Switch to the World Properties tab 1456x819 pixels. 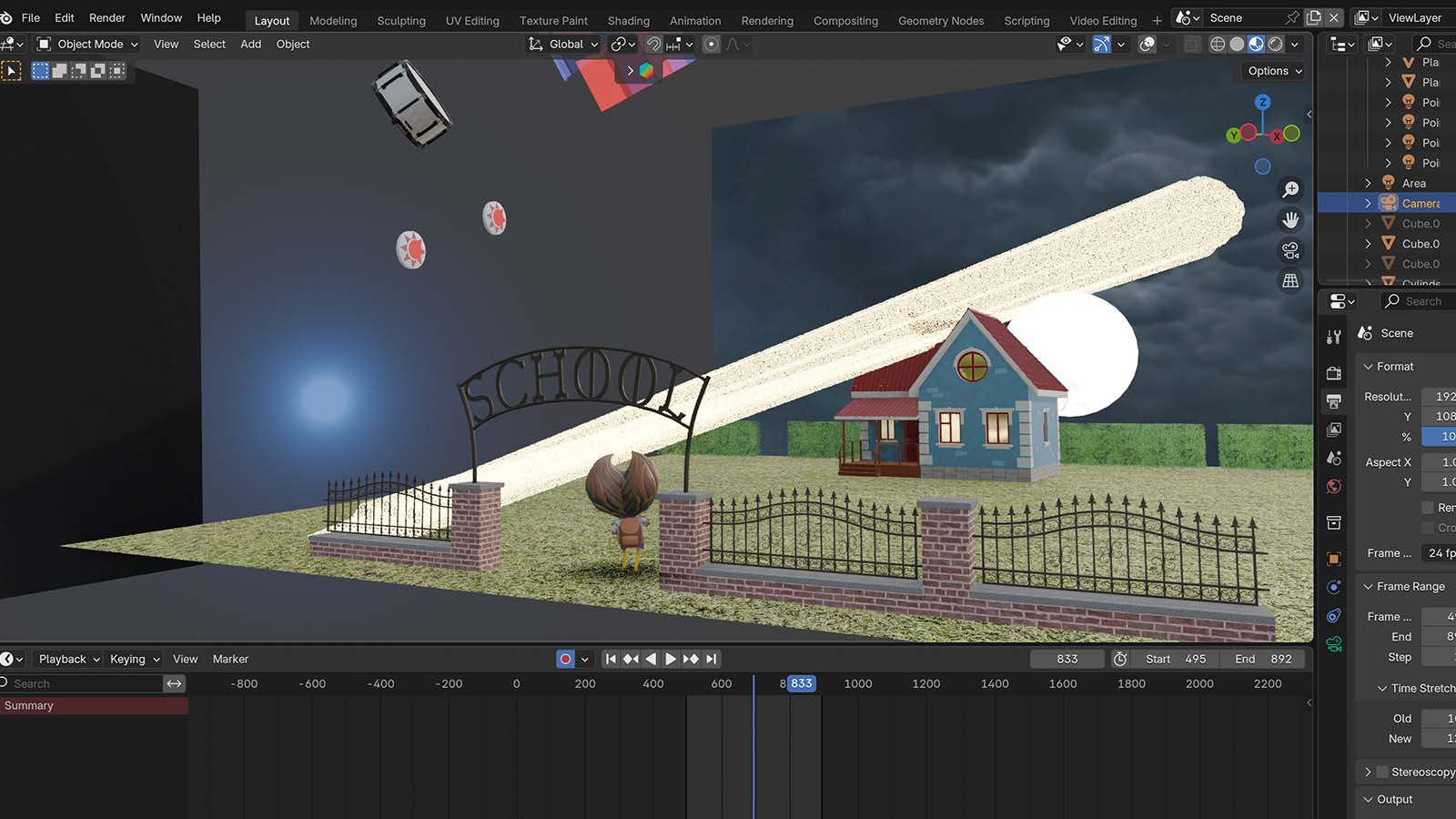click(x=1333, y=486)
